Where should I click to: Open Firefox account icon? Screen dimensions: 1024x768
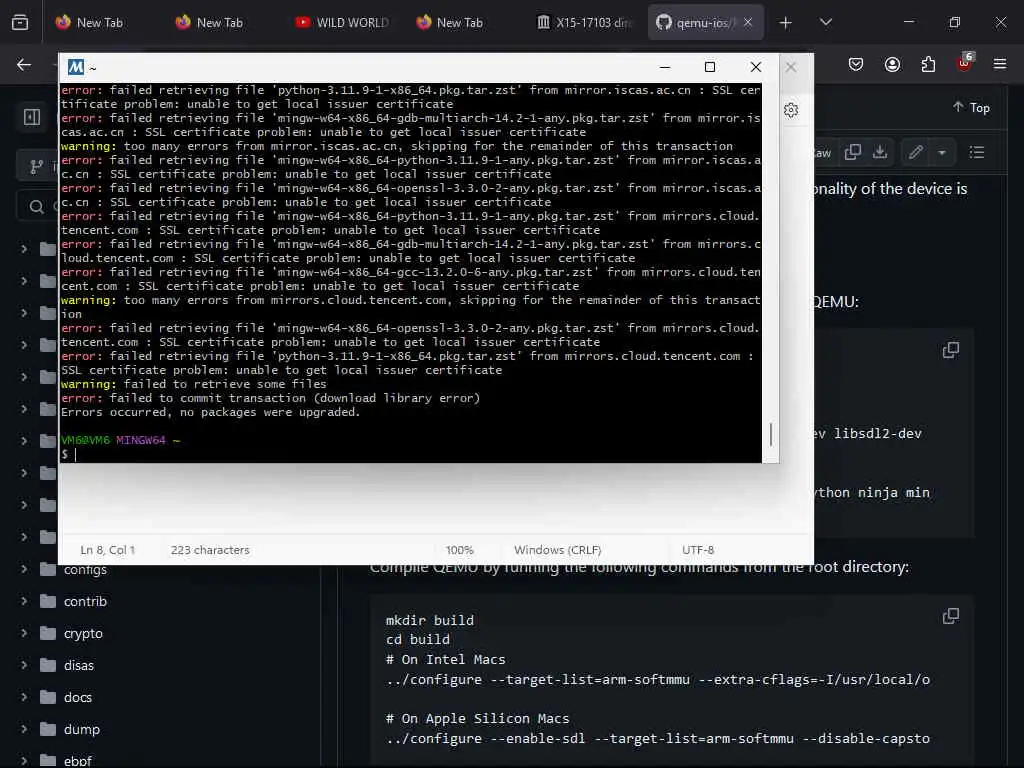(892, 64)
